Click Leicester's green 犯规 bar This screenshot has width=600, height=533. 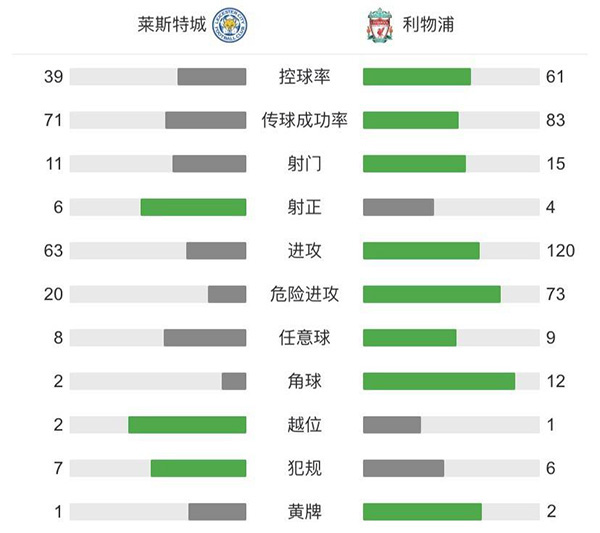[198, 468]
